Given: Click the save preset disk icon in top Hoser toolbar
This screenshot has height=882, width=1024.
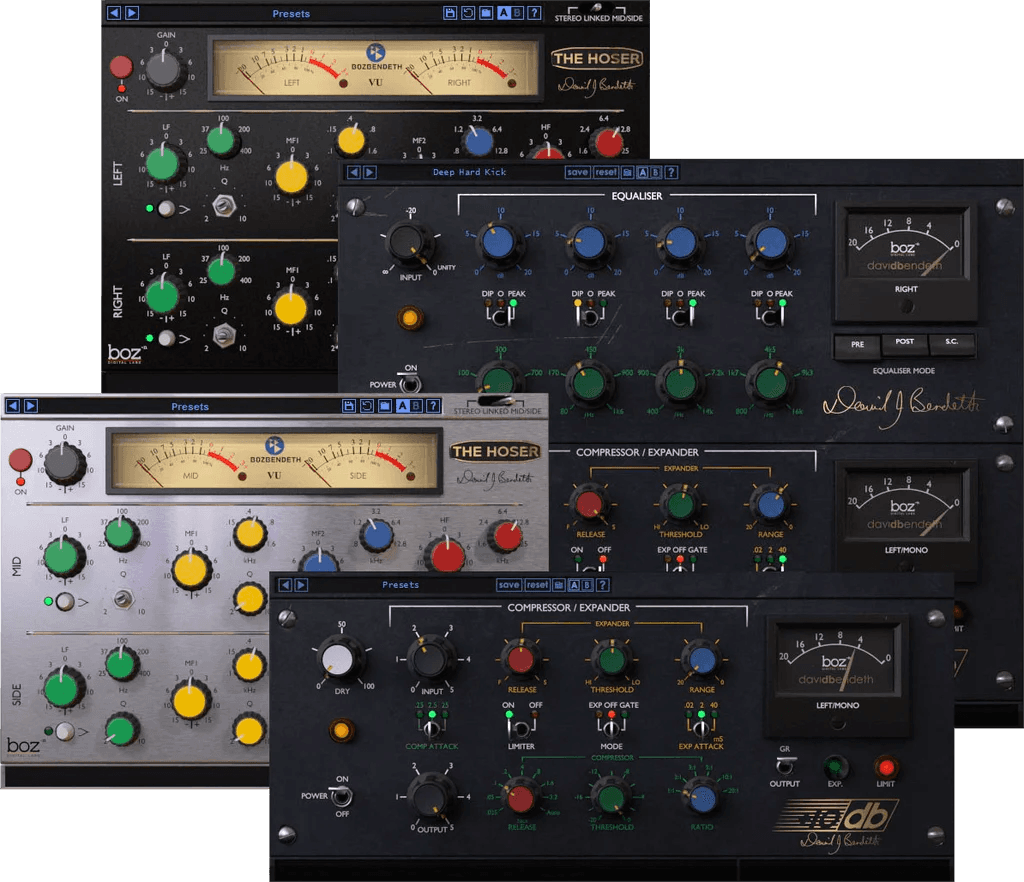Looking at the screenshot, I should 450,14.
